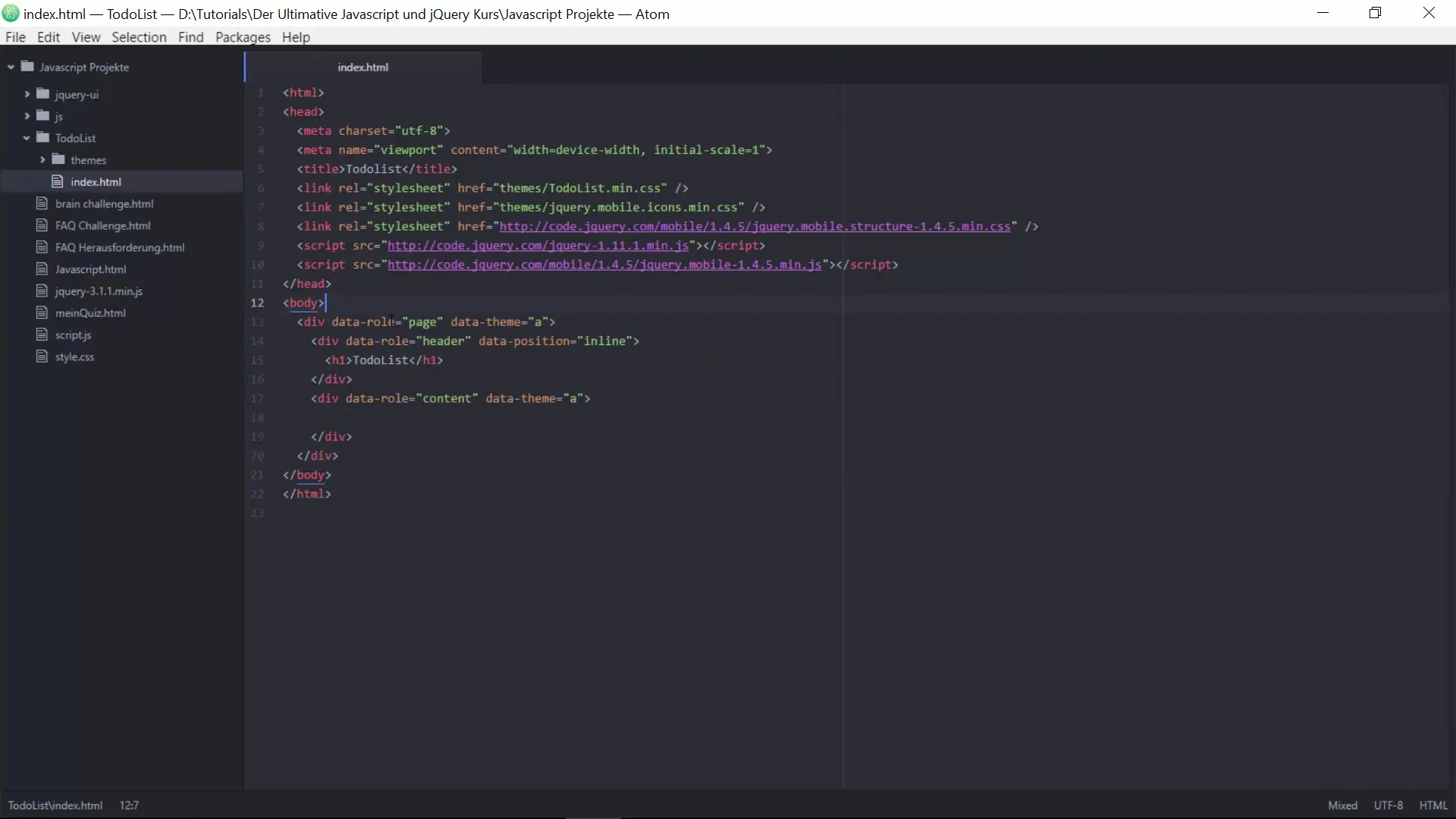The image size is (1456, 819).
Task: Open FAQ Herausforderung.html in tree view
Action: 120,247
